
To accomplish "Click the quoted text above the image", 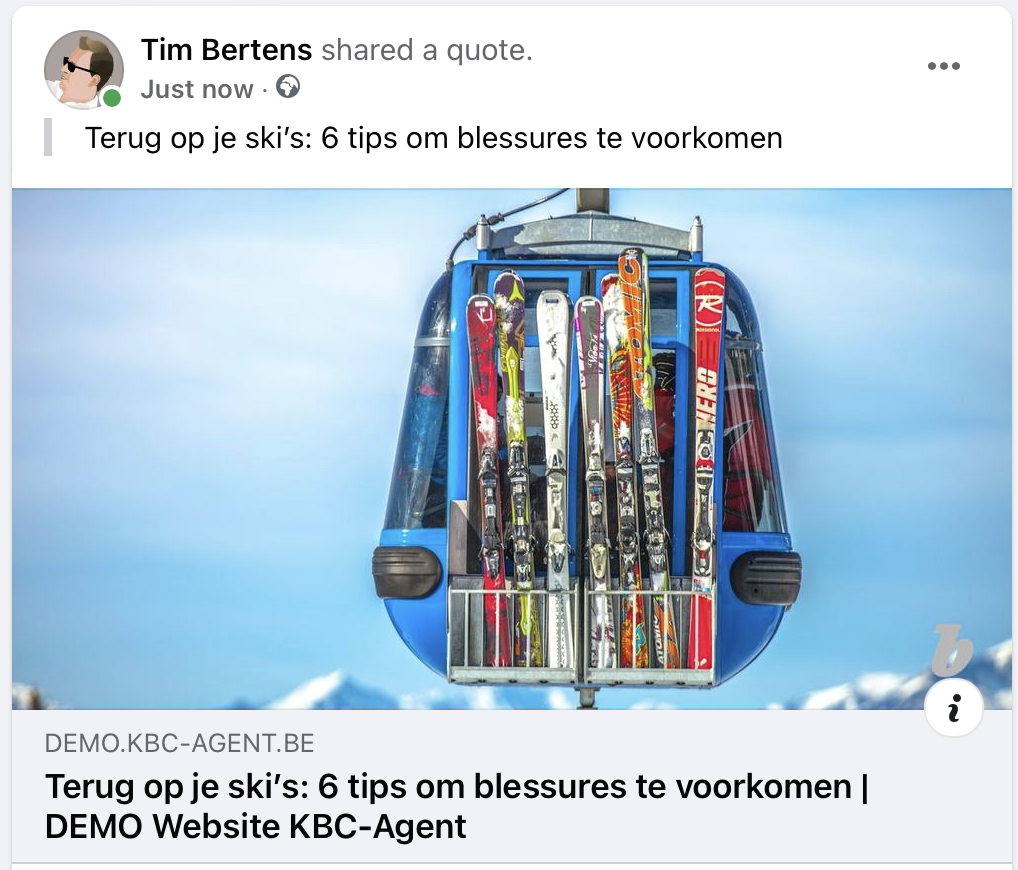I will pos(434,138).
